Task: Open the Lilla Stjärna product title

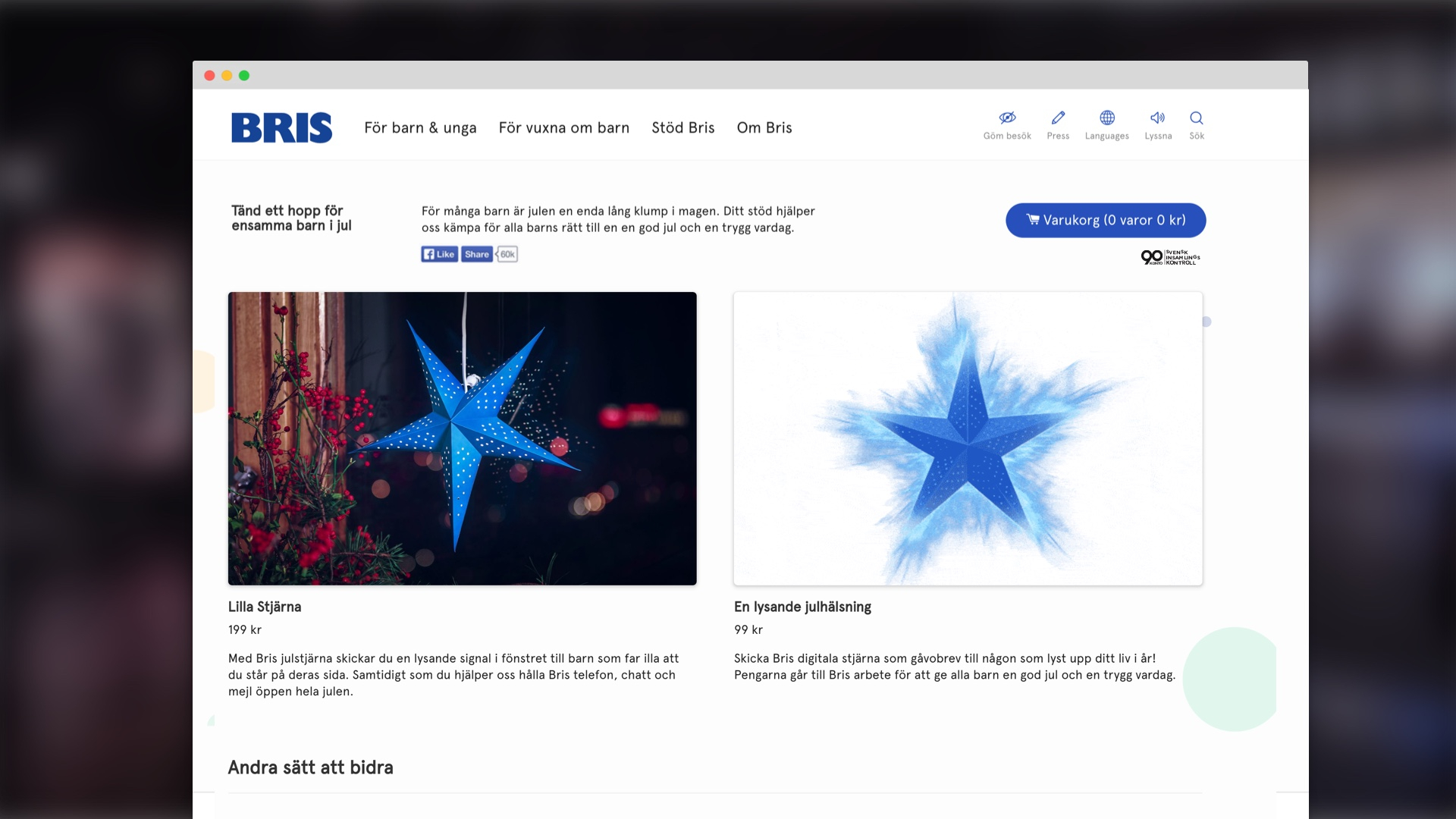Action: (x=265, y=607)
